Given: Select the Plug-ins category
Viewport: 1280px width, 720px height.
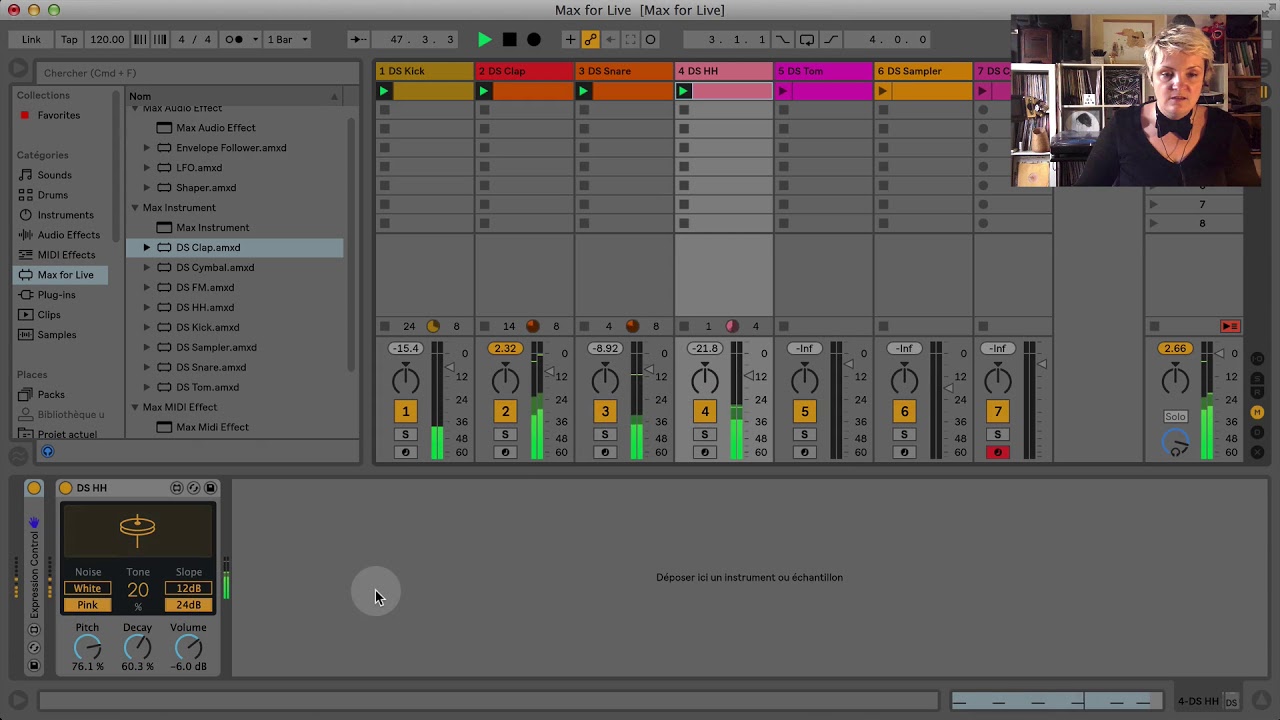Looking at the screenshot, I should click(x=56, y=295).
